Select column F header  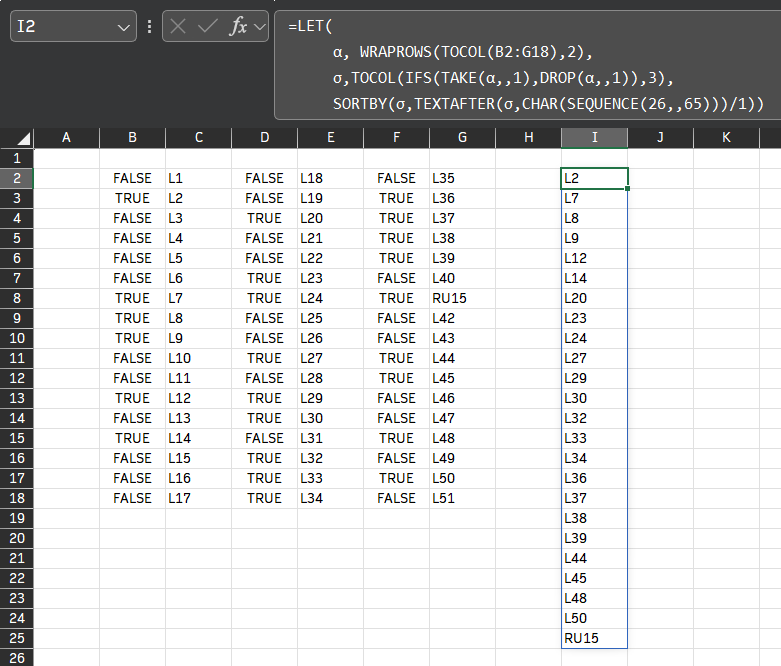pos(396,138)
